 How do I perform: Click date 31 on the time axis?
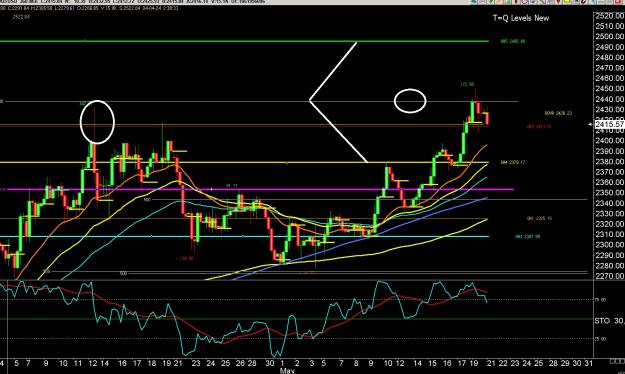pyautogui.click(x=588, y=363)
